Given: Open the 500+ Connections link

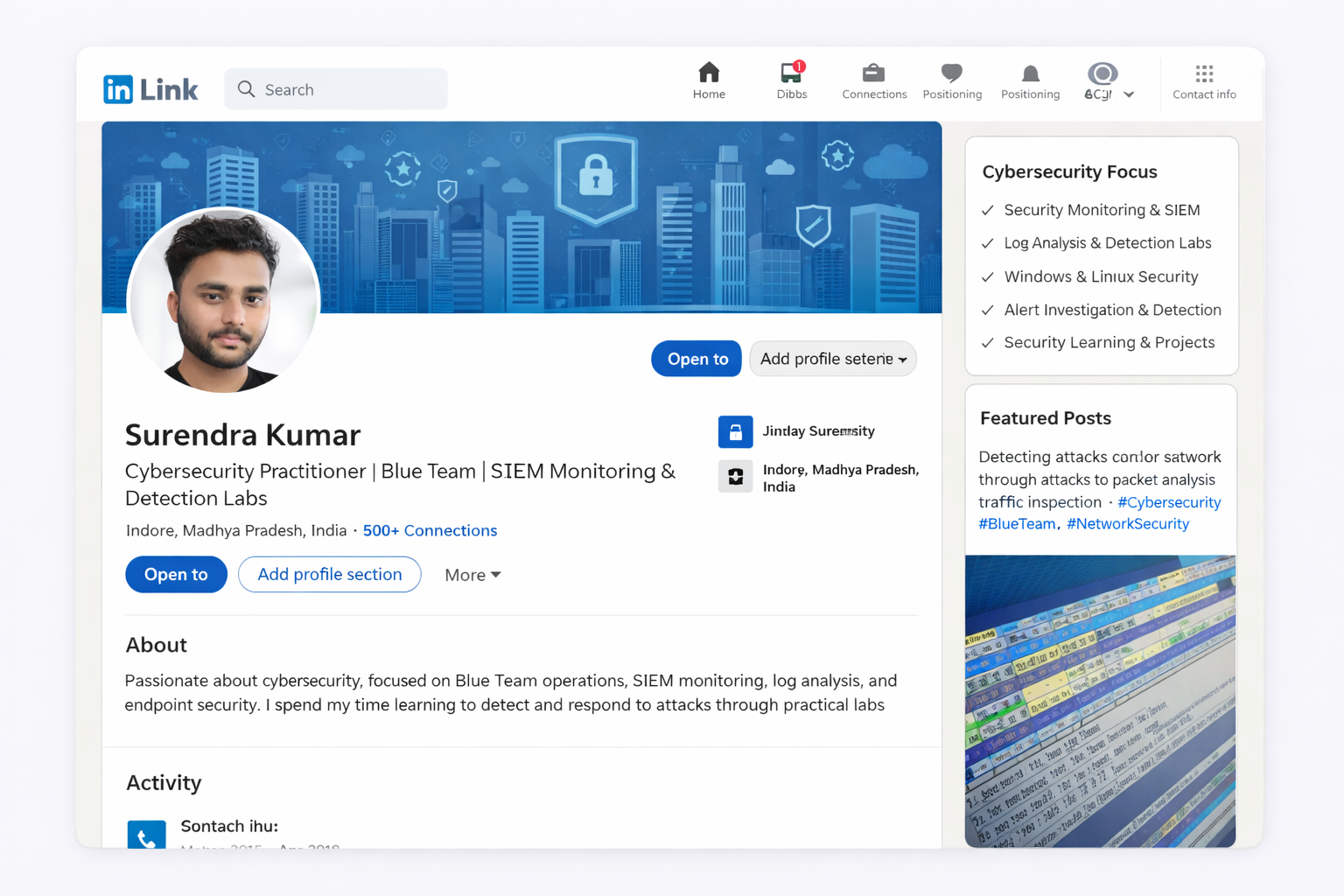Looking at the screenshot, I should coord(430,530).
